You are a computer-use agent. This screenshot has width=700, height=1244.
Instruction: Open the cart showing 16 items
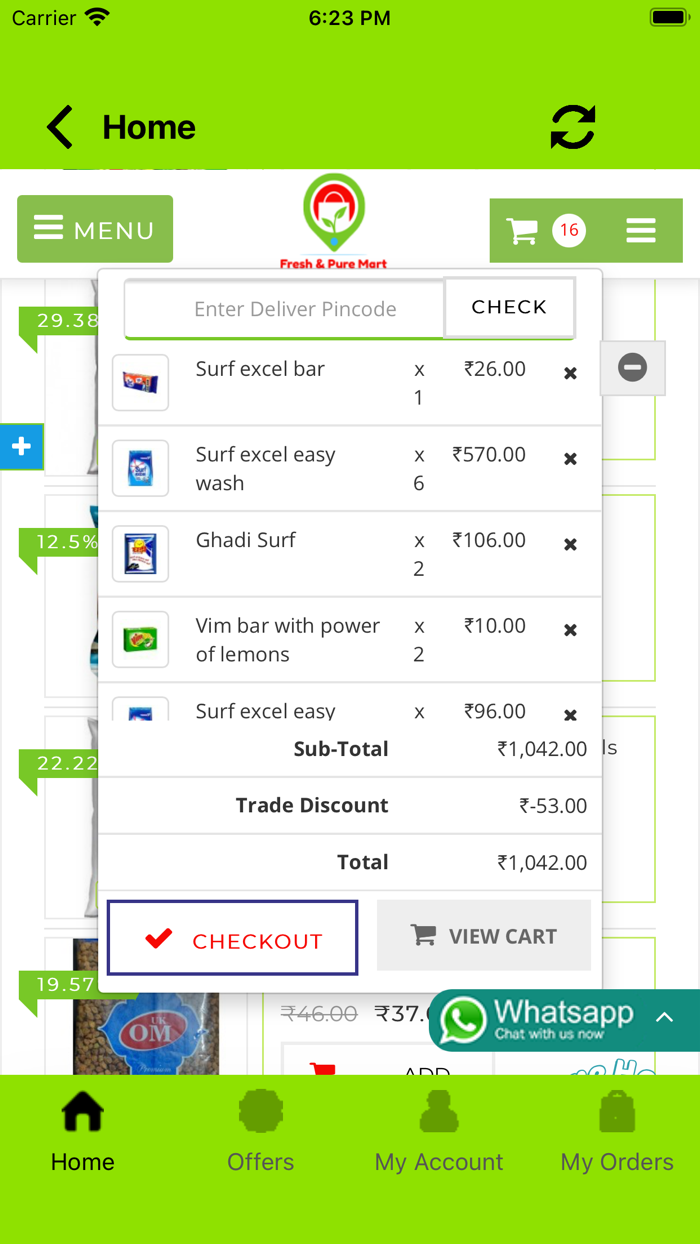click(x=541, y=230)
